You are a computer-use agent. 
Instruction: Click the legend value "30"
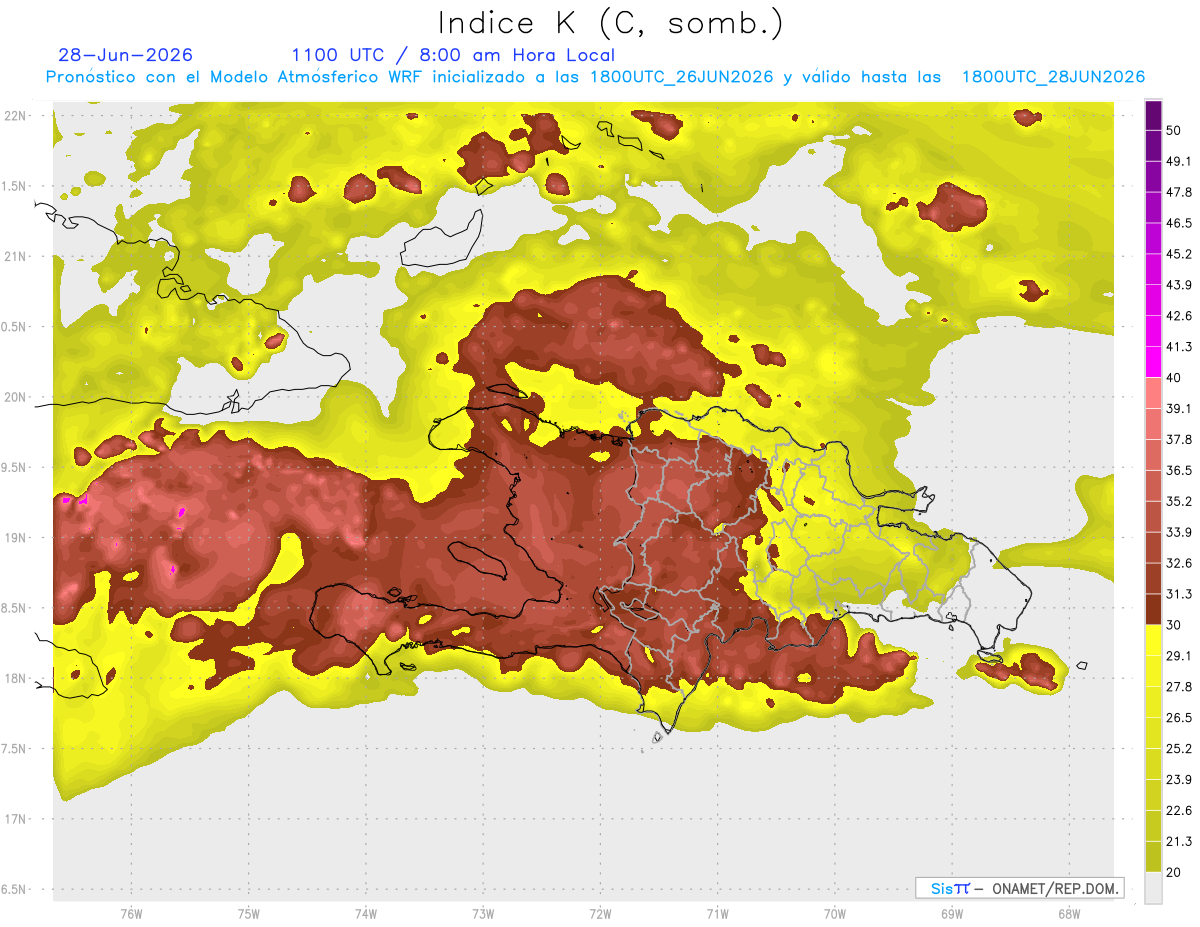[x=1176, y=625]
